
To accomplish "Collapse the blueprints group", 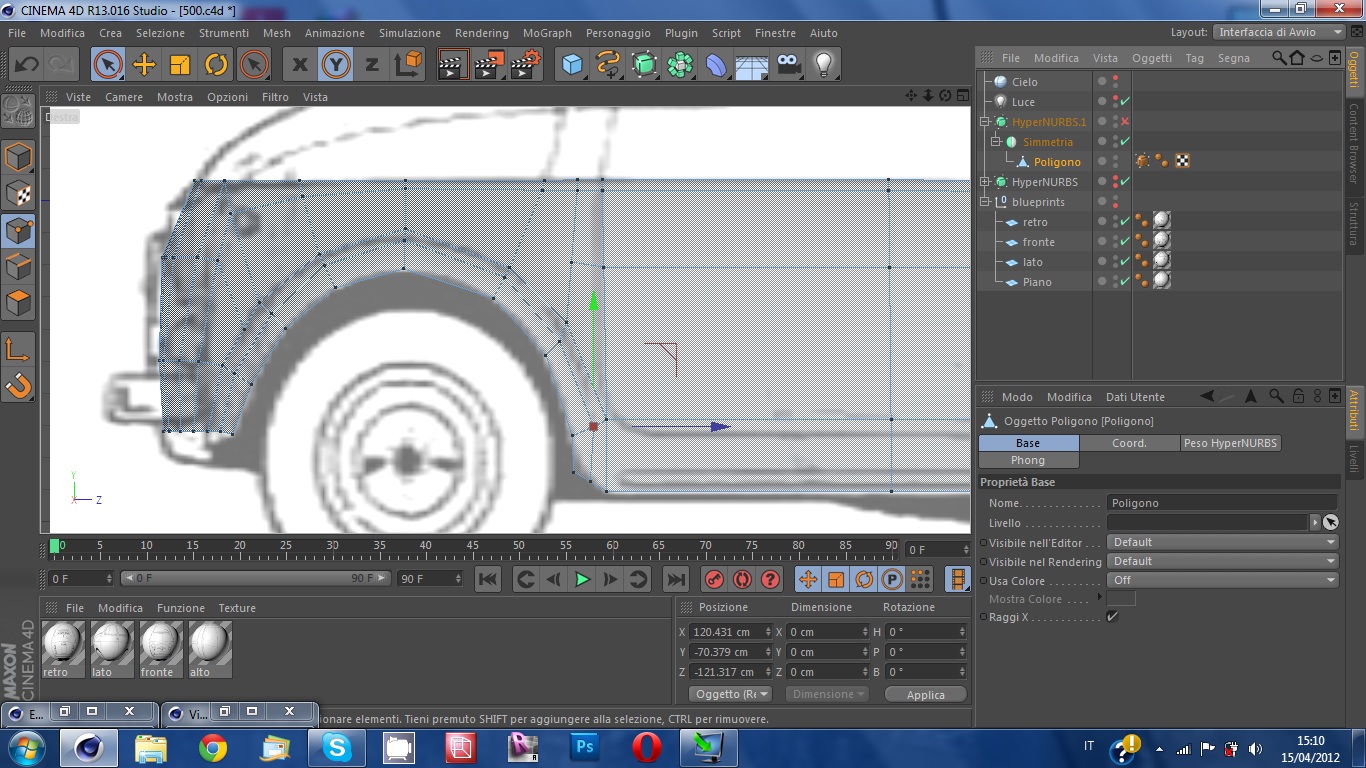I will tap(985, 202).
